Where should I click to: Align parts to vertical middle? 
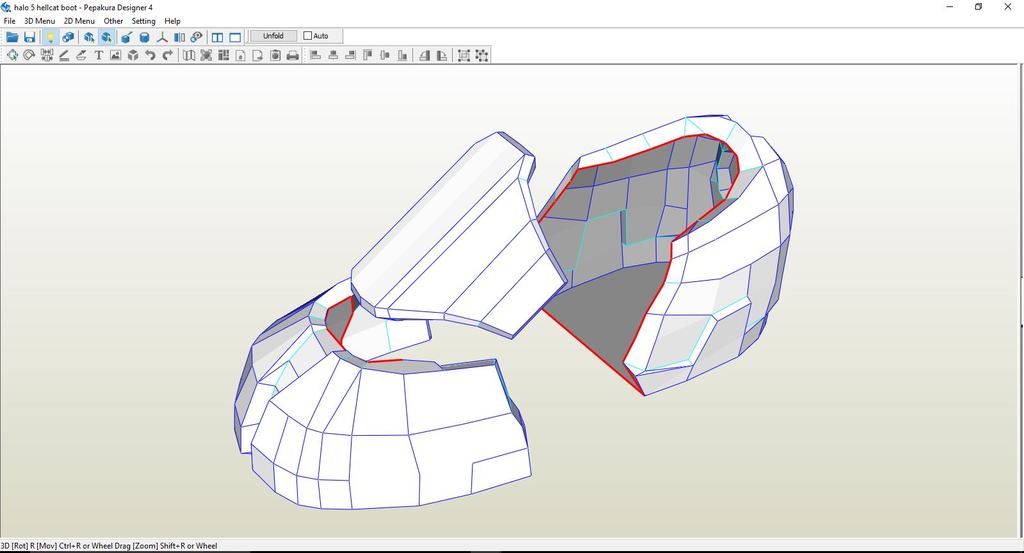coord(385,55)
